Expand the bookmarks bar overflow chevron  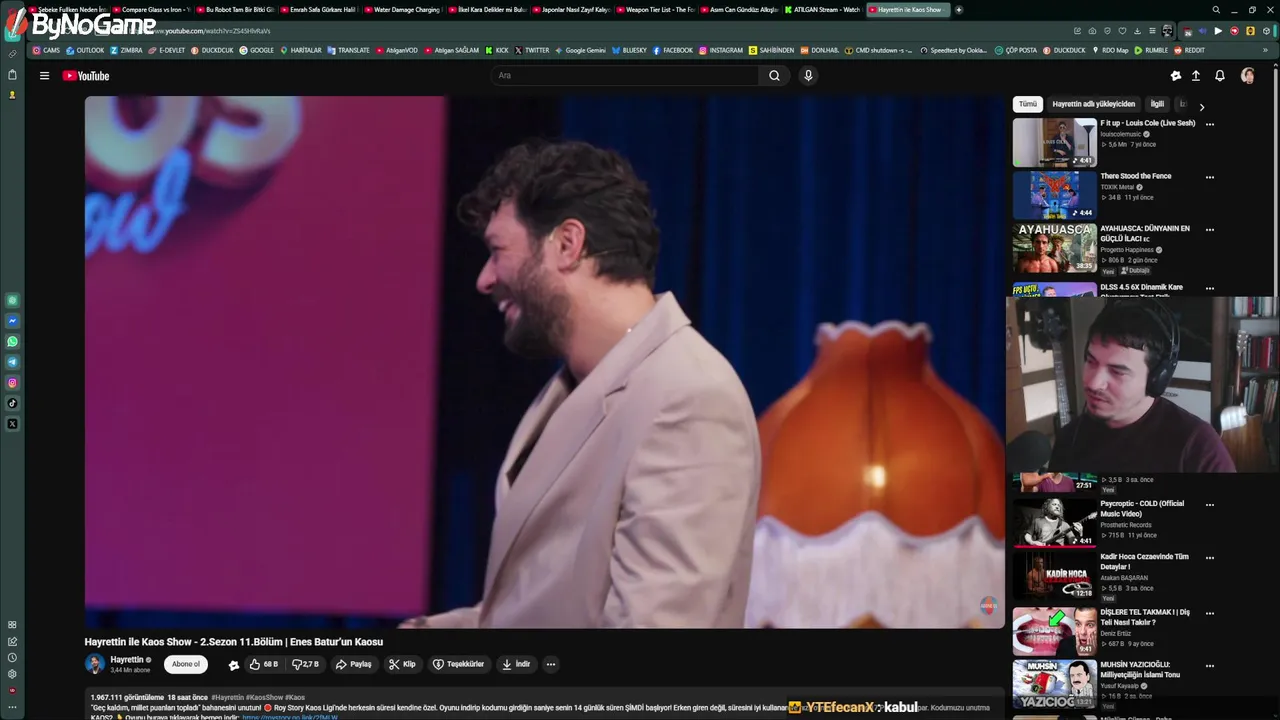pyautogui.click(x=1264, y=50)
